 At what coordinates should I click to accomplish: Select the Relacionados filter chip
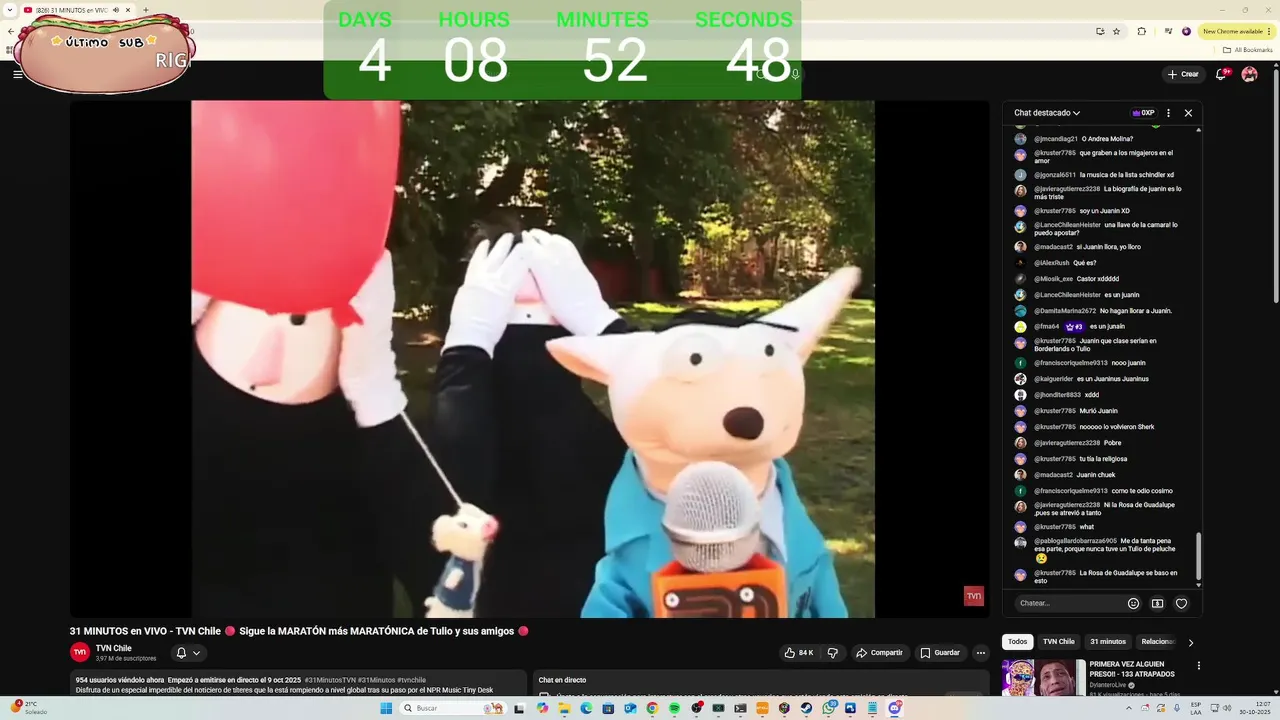(x=1157, y=642)
